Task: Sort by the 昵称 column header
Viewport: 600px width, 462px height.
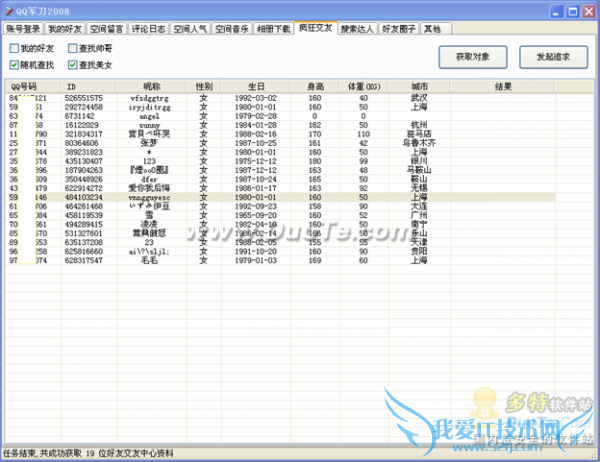Action: pos(151,87)
